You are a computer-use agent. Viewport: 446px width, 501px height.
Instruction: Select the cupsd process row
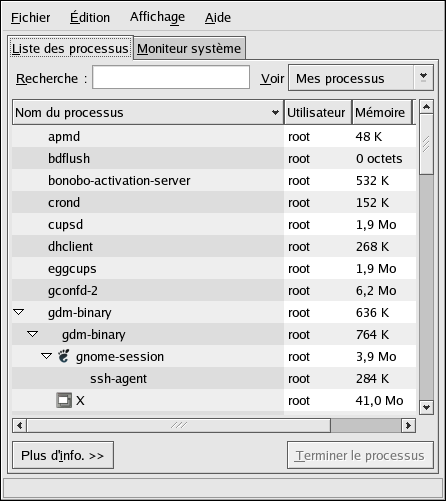coord(214,224)
